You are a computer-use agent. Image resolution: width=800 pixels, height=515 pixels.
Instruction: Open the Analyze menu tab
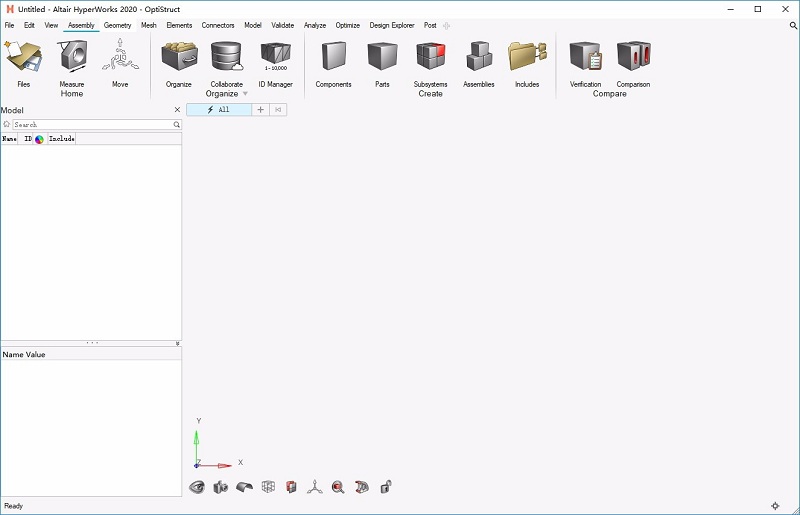coord(315,25)
